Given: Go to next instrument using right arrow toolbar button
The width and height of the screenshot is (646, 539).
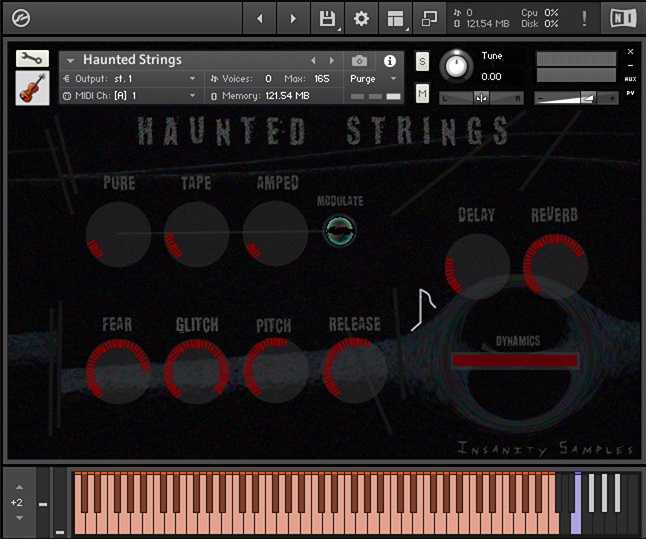Looking at the screenshot, I should (293, 18).
